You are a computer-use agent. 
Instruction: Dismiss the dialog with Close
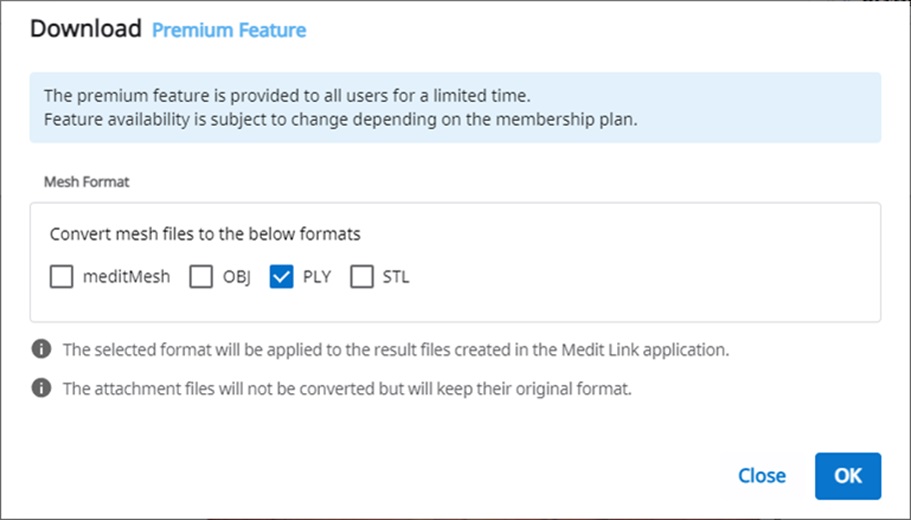[762, 476]
